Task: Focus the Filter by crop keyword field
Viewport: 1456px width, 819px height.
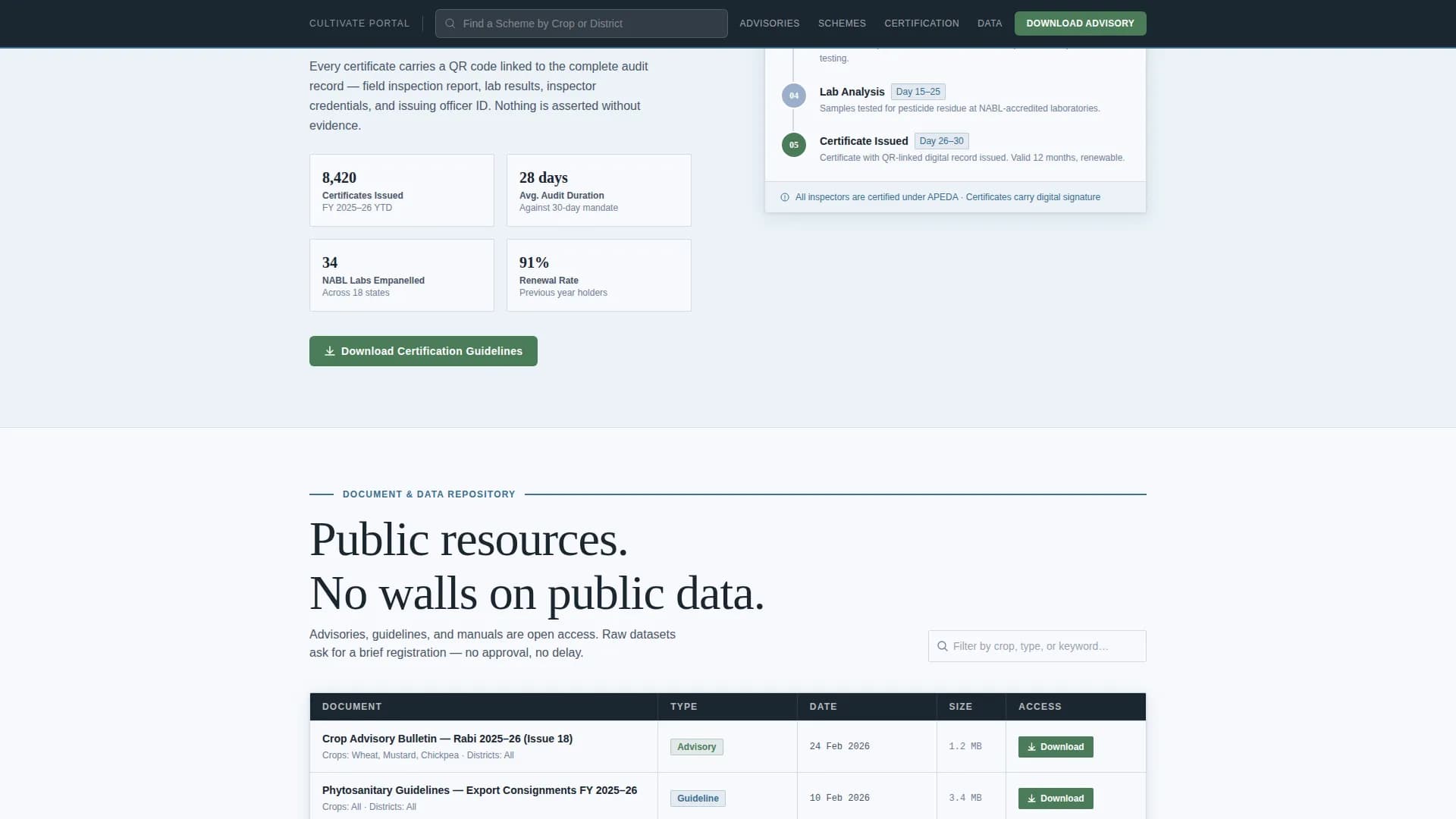Action: [x=1037, y=646]
